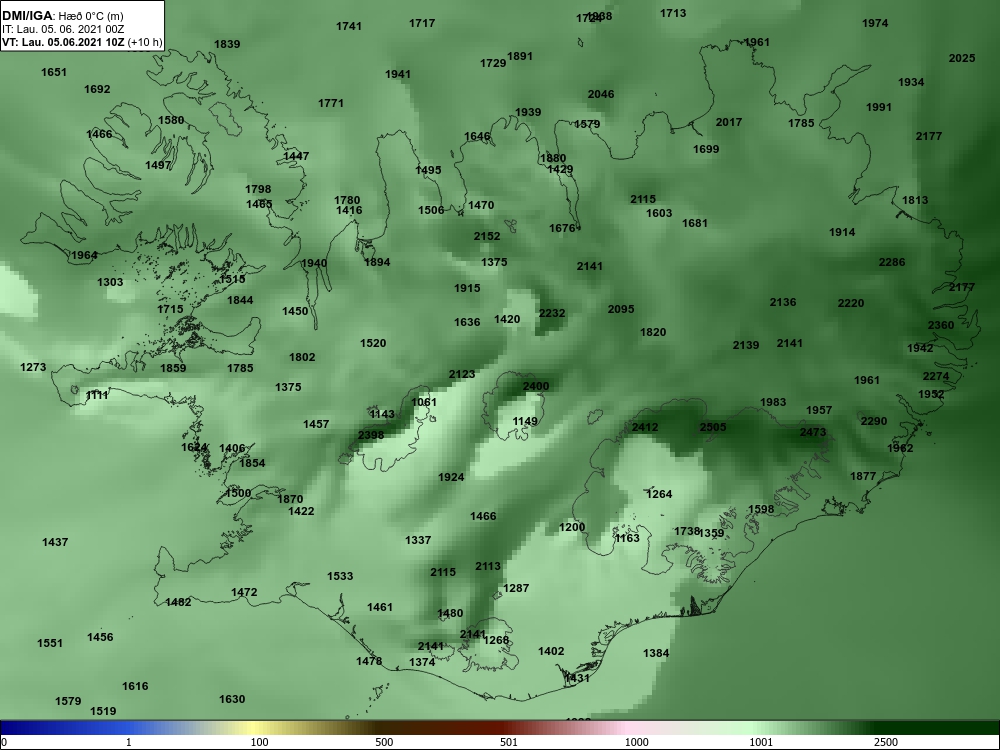Viewport: 1000px width, 750px height.
Task: Select the VT: Lau. 05.06.2021 10Z line
Action: 82,43
